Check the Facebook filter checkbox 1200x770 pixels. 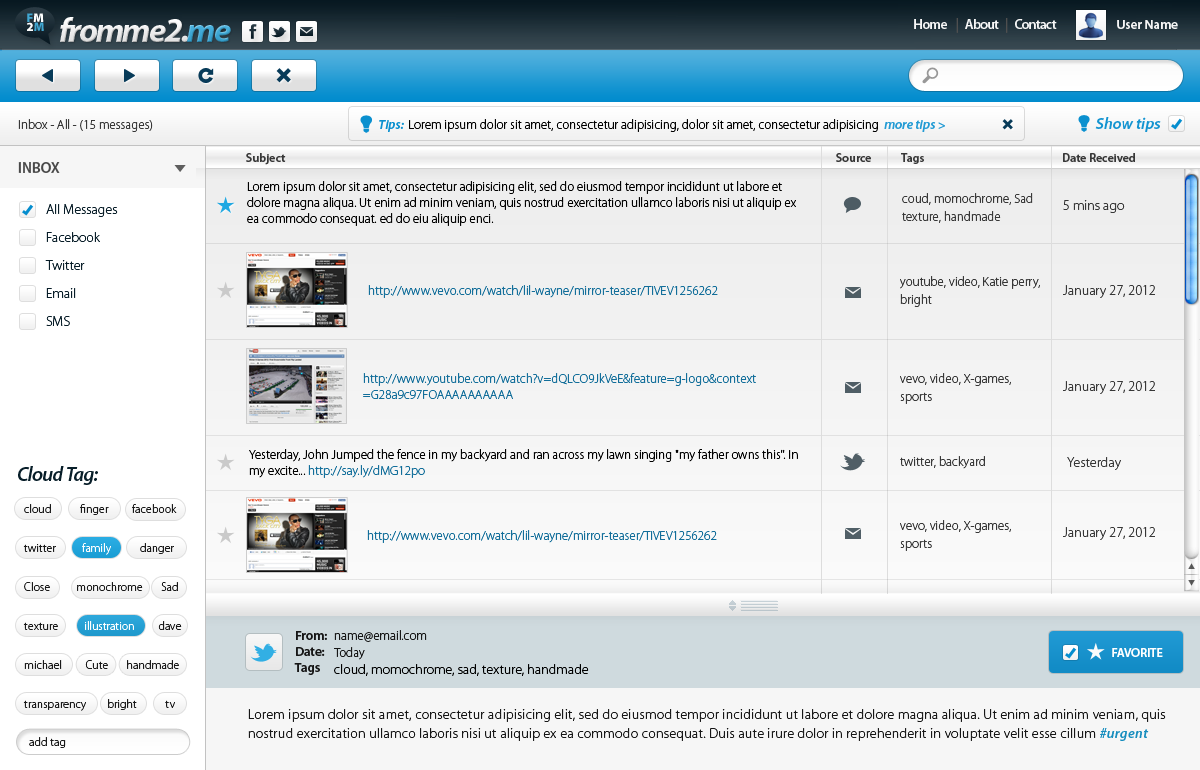point(28,238)
